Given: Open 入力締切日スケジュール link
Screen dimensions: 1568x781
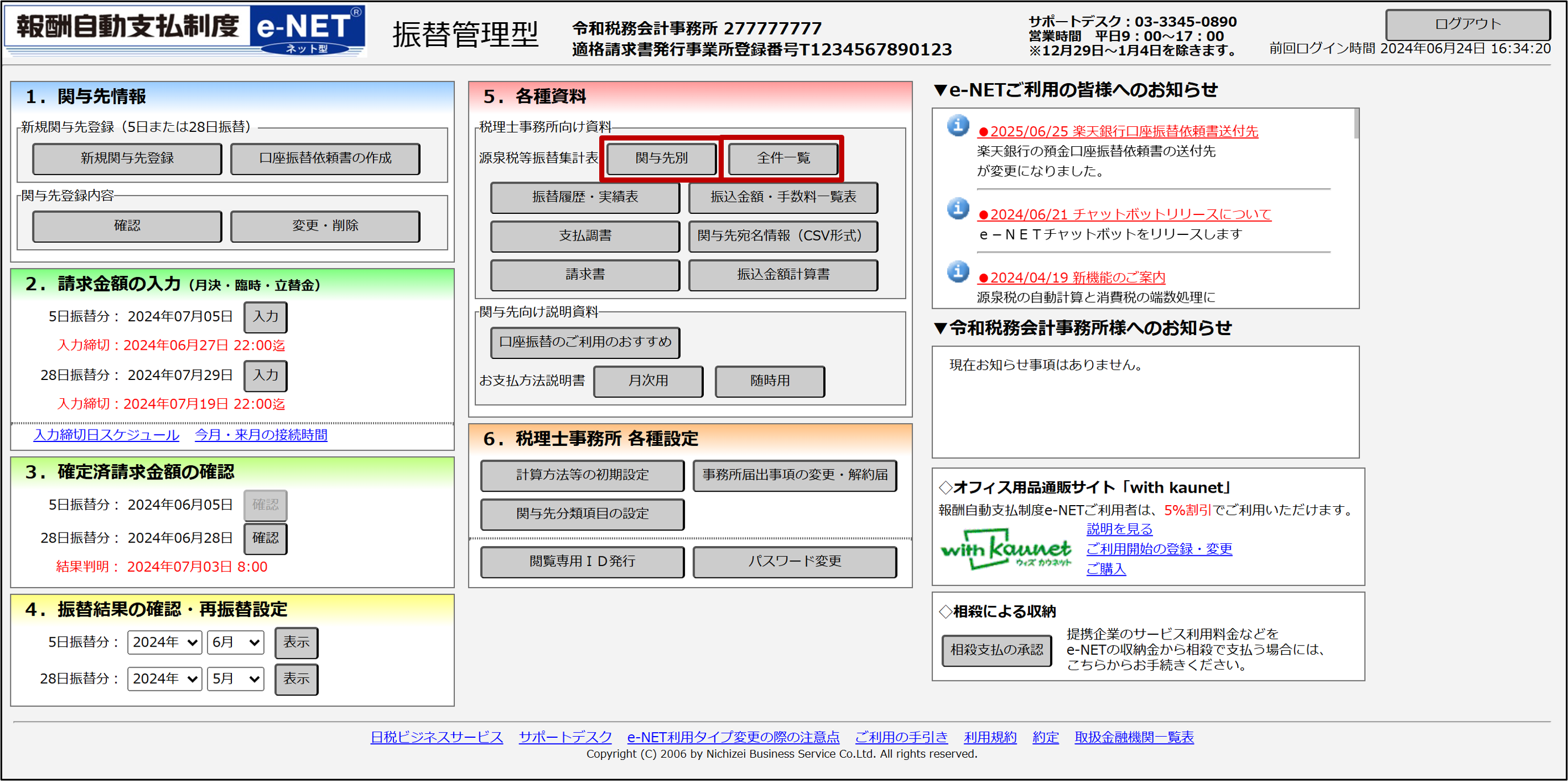Looking at the screenshot, I should click(106, 435).
